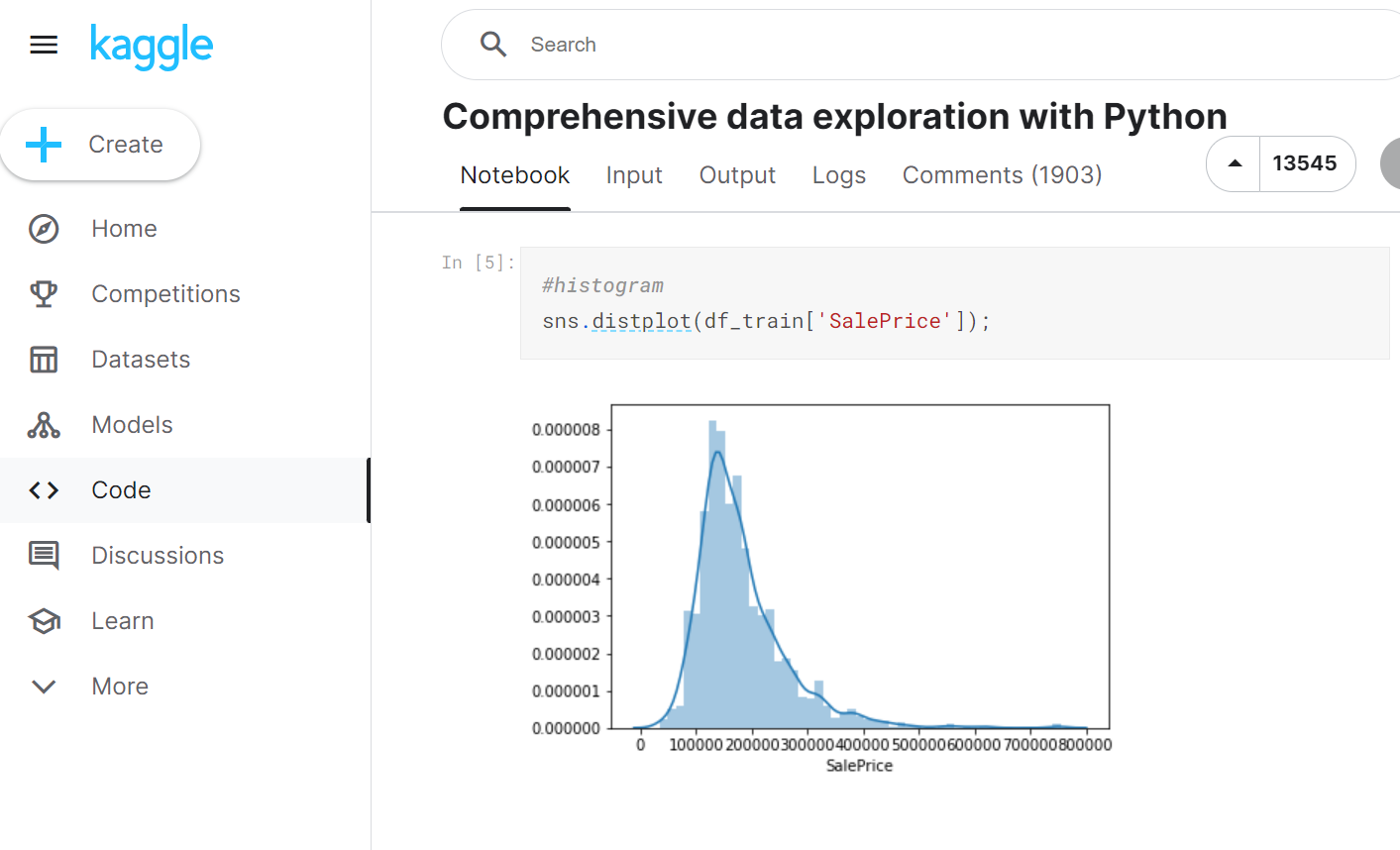Click the Datasets table icon

point(44,360)
